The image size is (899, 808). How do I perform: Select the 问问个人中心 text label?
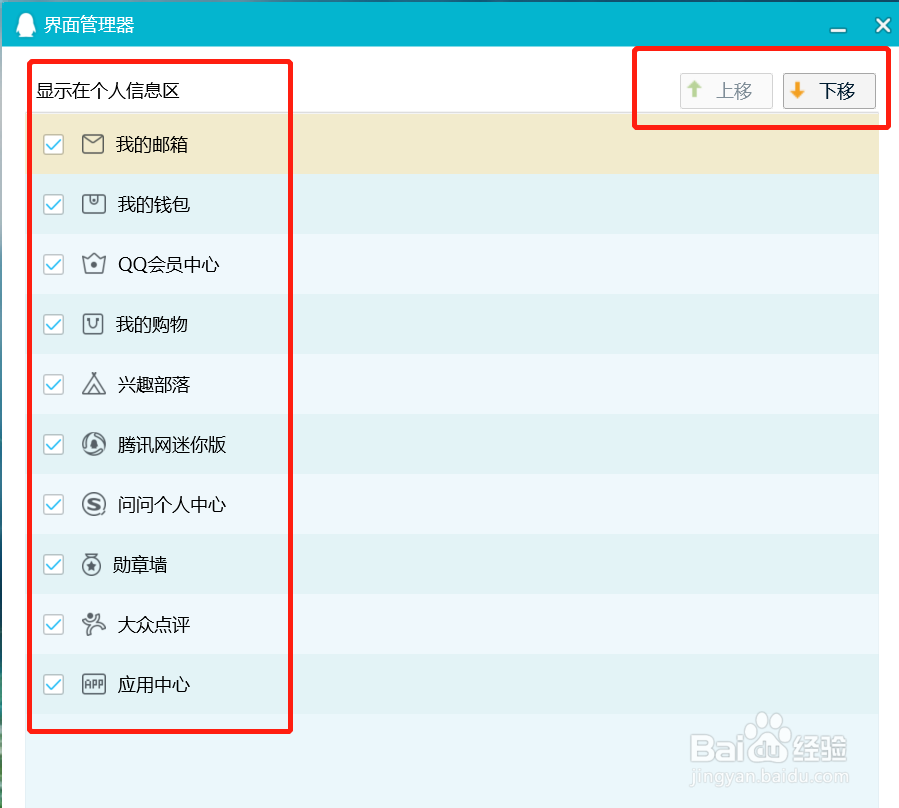(x=172, y=505)
